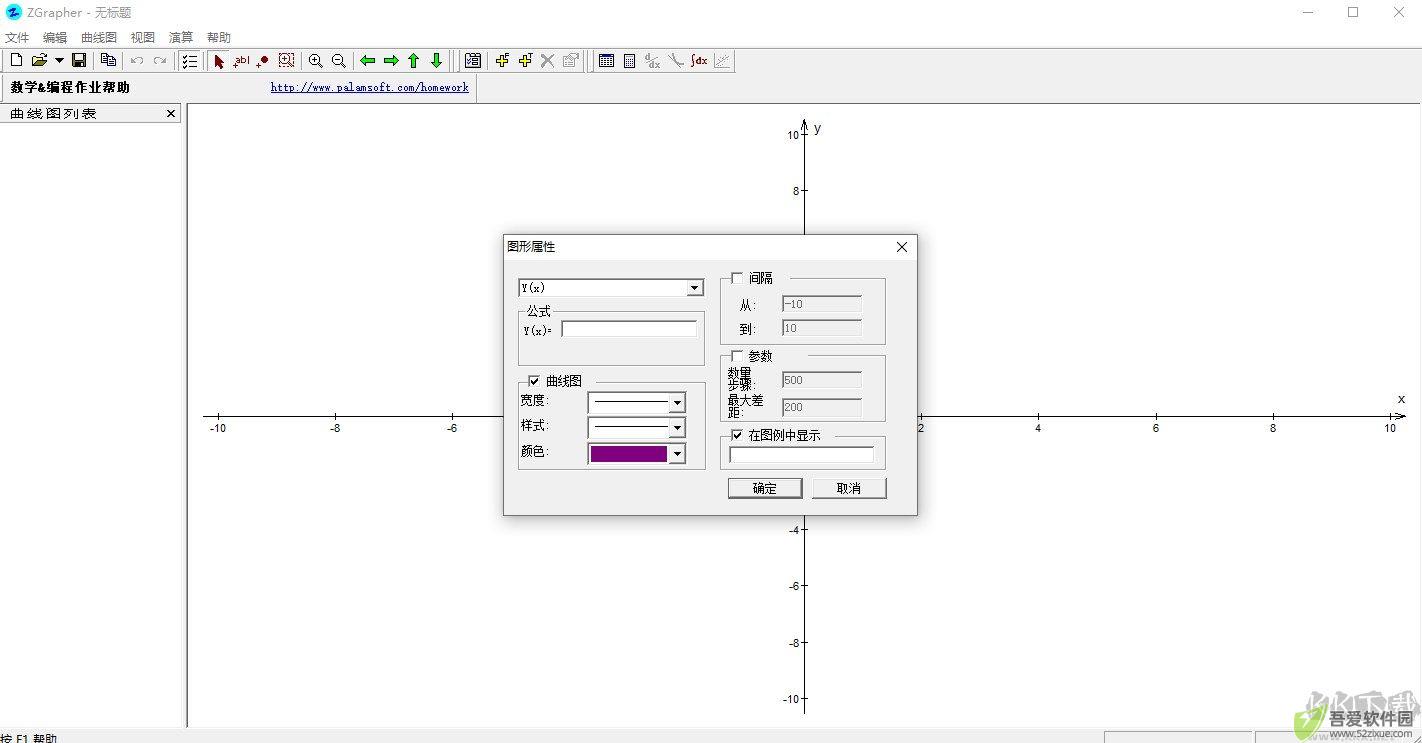Click the gray X delete graph icon
1422x743 pixels.
tap(547, 61)
